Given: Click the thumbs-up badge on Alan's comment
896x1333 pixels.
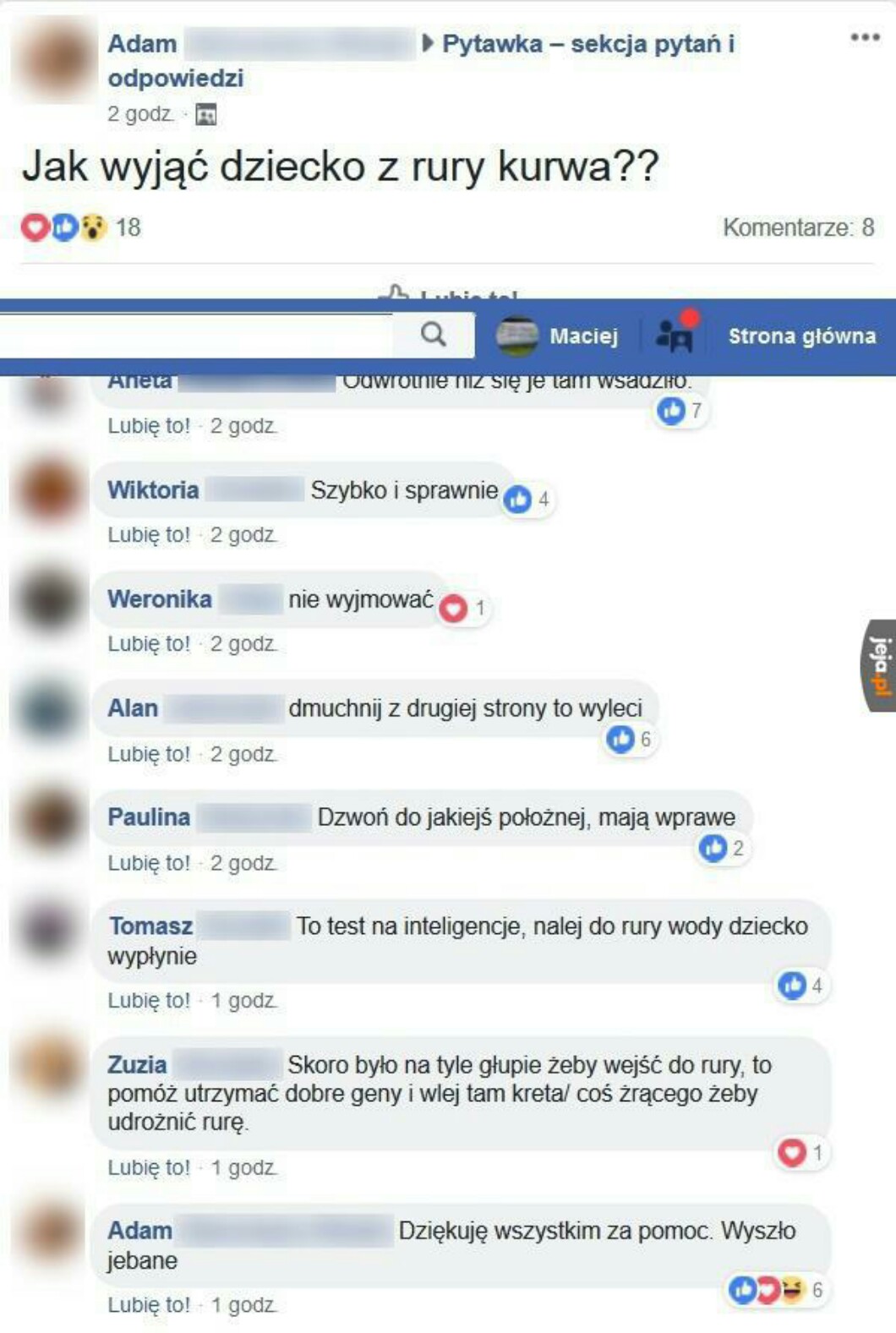Looking at the screenshot, I should pos(620,739).
